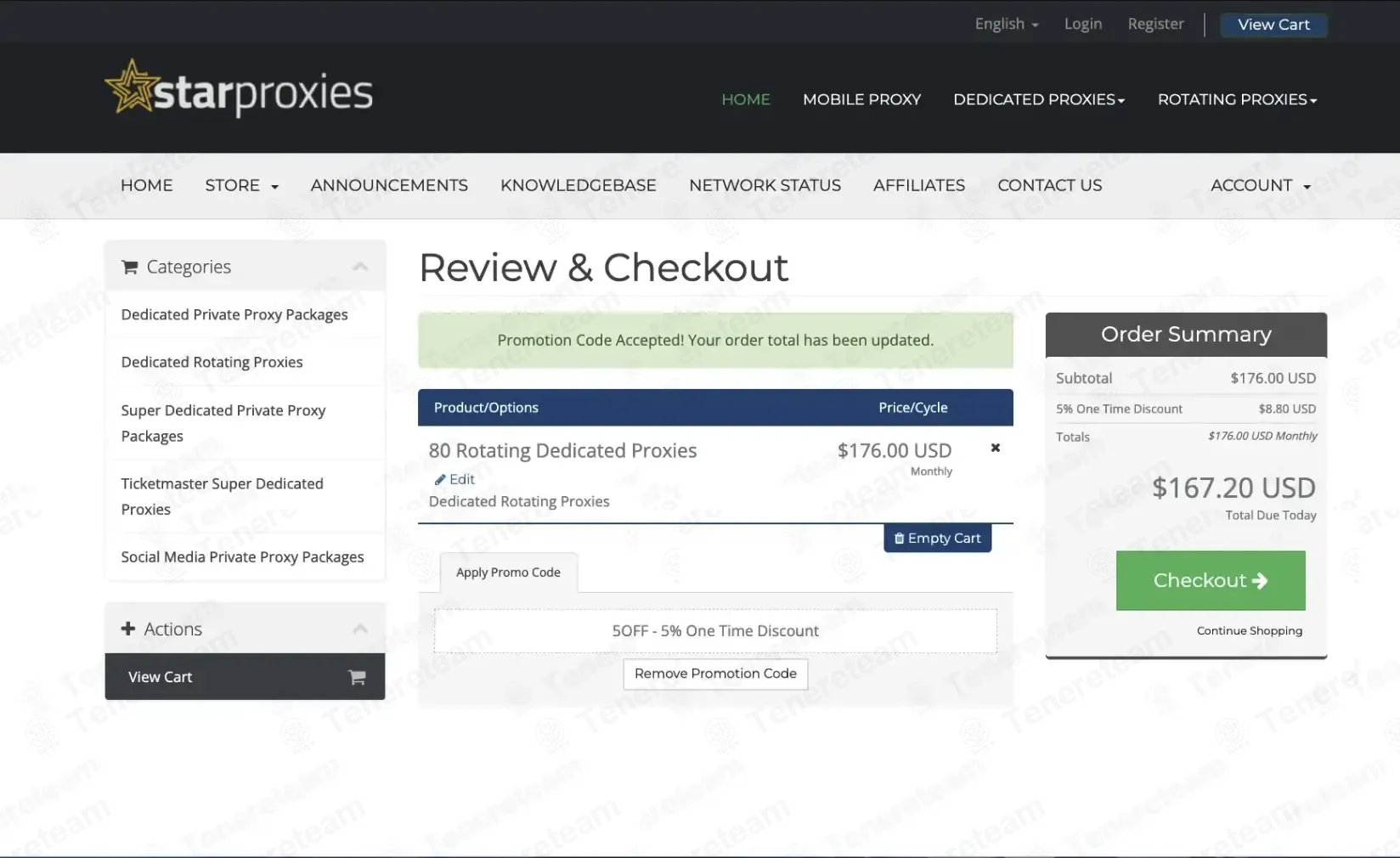
Task: Click the Order Summary heading
Action: 1186,334
